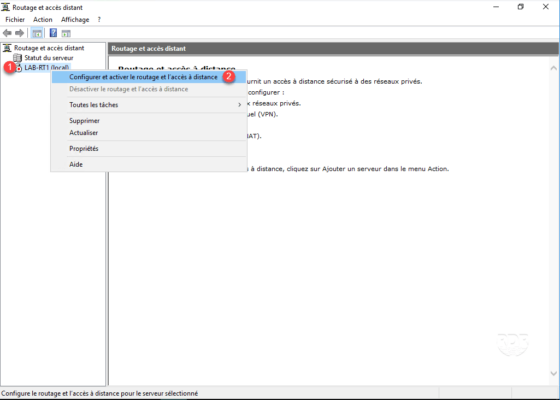560x400 pixels.
Task: Restore down the window
Action: tap(521, 7)
